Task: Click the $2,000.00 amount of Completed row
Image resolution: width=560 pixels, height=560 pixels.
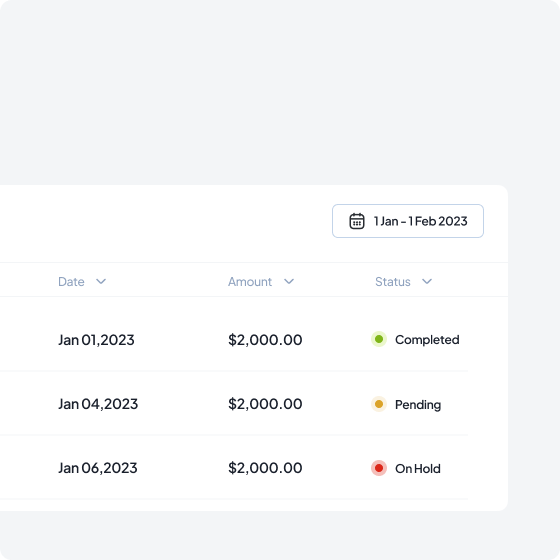Action: (x=265, y=340)
